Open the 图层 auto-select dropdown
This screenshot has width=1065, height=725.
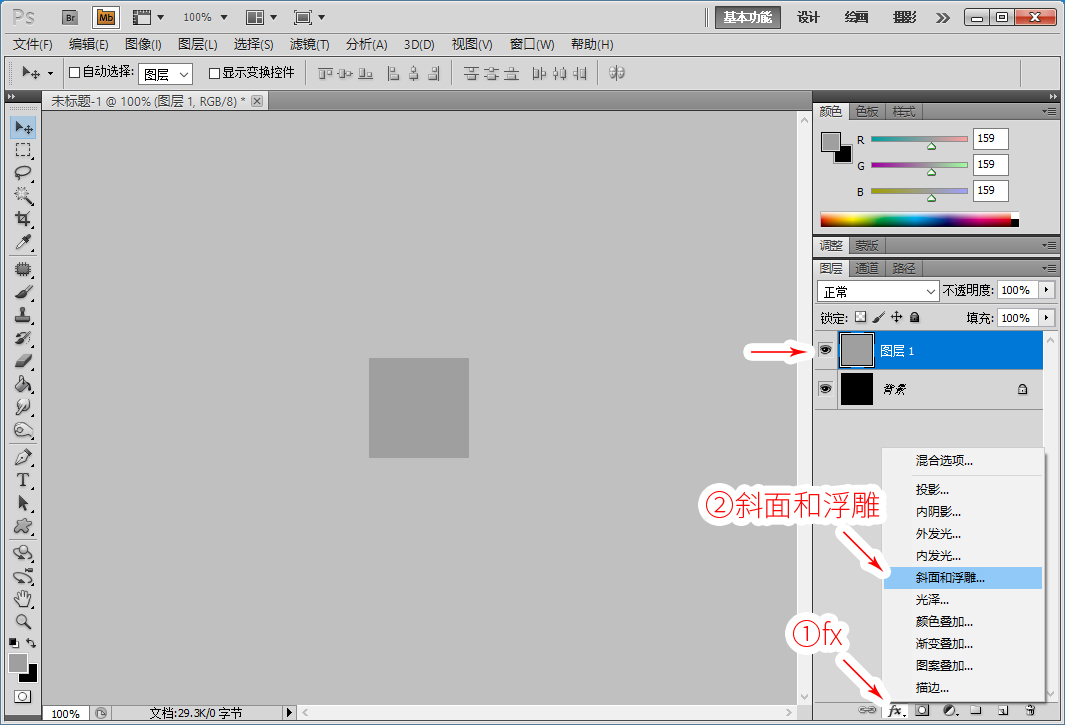(165, 73)
